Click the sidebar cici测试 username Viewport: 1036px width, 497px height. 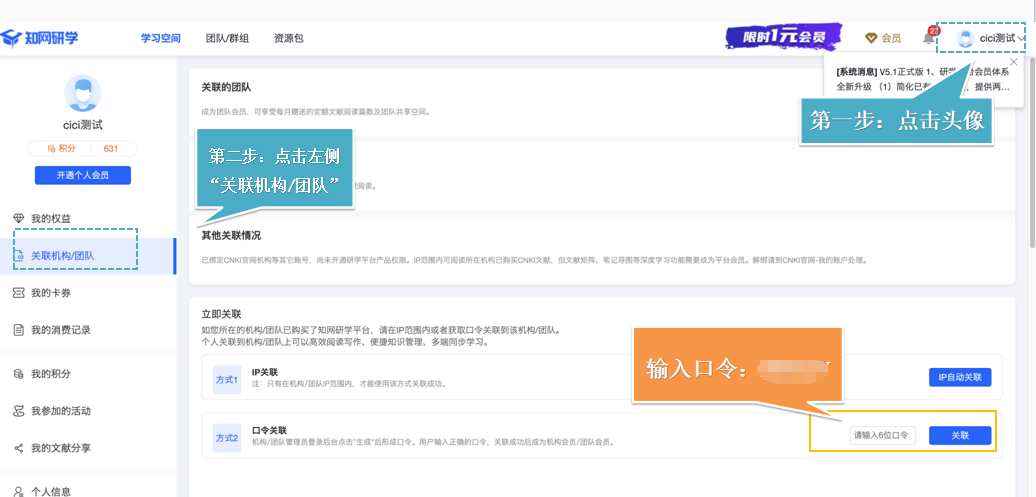coord(83,125)
